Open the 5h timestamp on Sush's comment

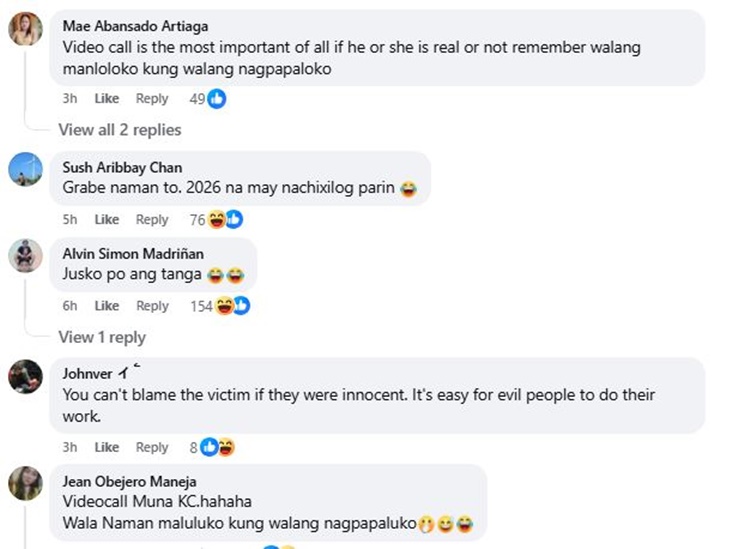[x=70, y=220]
